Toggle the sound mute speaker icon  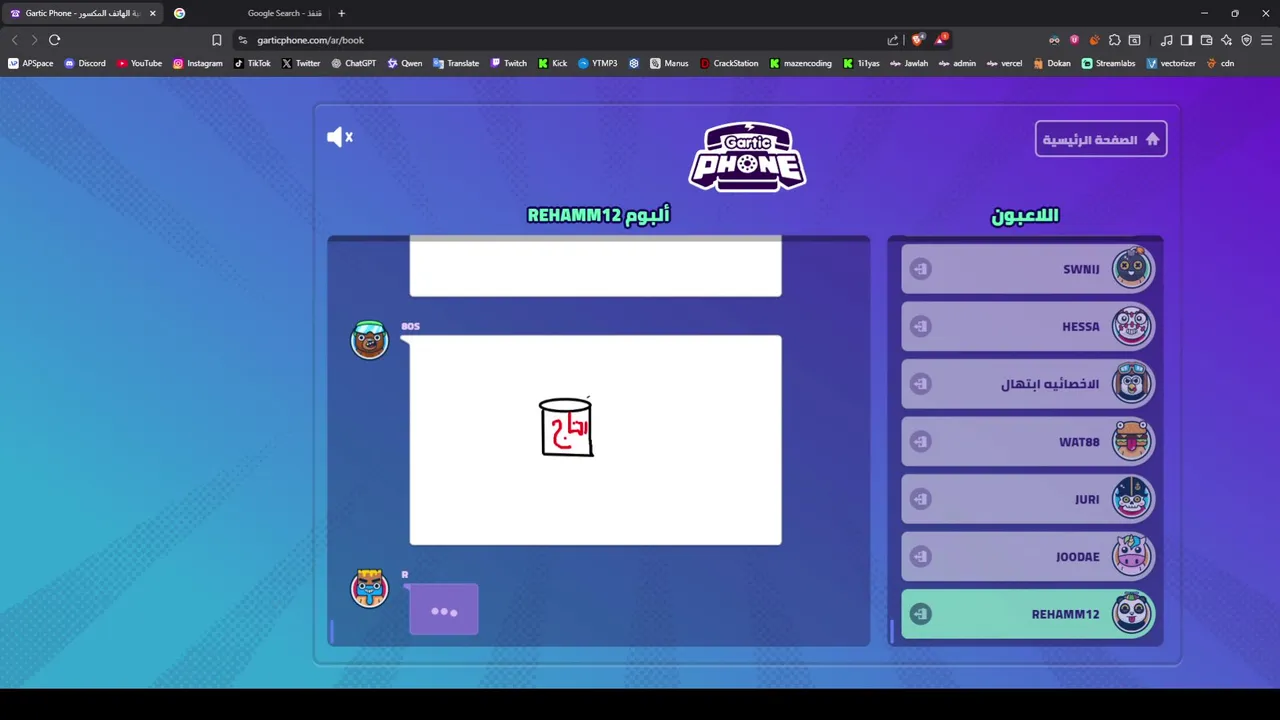click(x=340, y=137)
